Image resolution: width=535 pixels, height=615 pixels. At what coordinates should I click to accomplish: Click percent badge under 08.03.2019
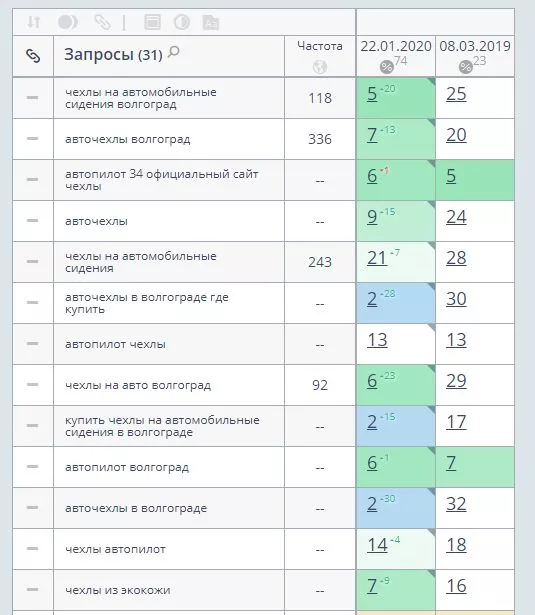[x=466, y=67]
